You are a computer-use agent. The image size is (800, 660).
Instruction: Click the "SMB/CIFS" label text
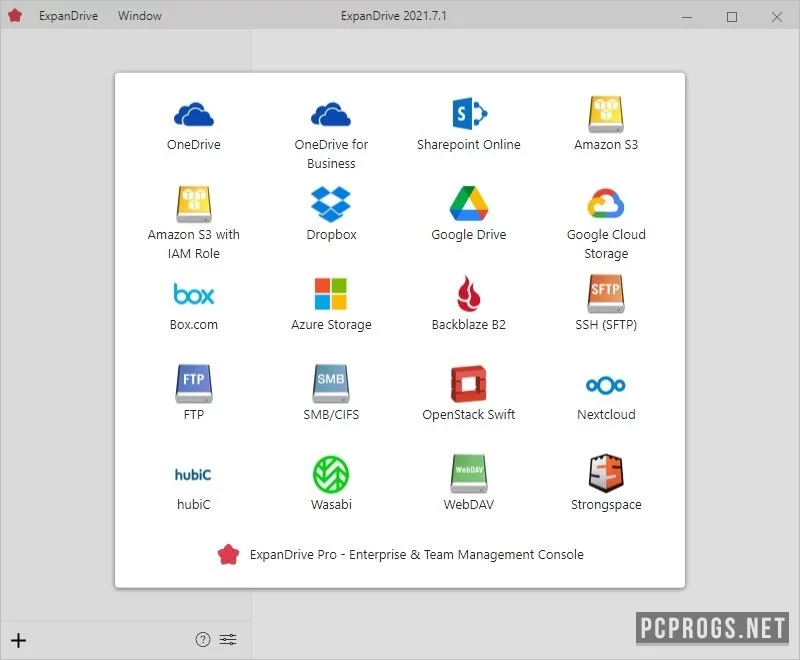click(331, 414)
